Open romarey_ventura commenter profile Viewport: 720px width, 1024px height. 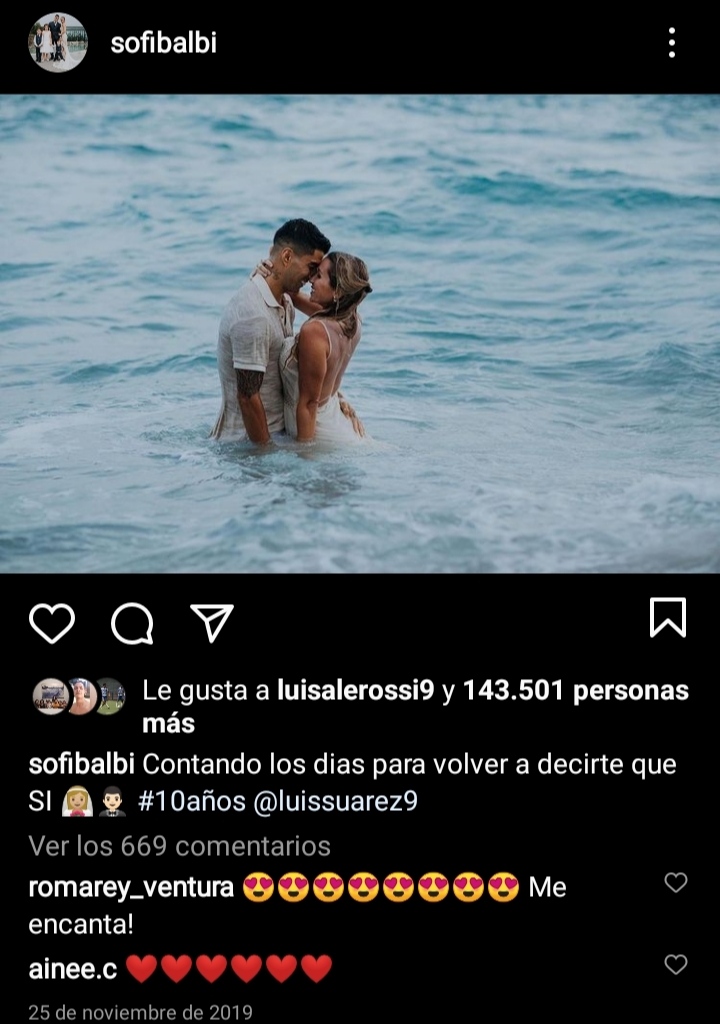(x=131, y=888)
